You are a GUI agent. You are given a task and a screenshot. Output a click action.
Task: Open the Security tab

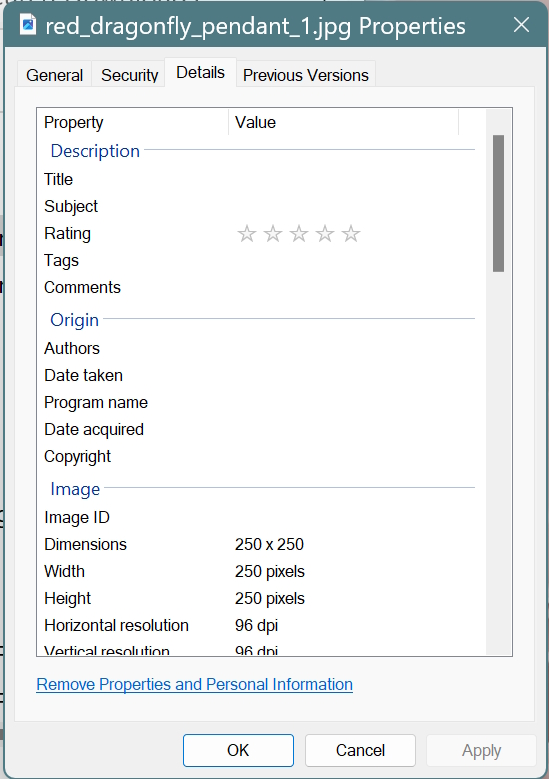(x=129, y=75)
